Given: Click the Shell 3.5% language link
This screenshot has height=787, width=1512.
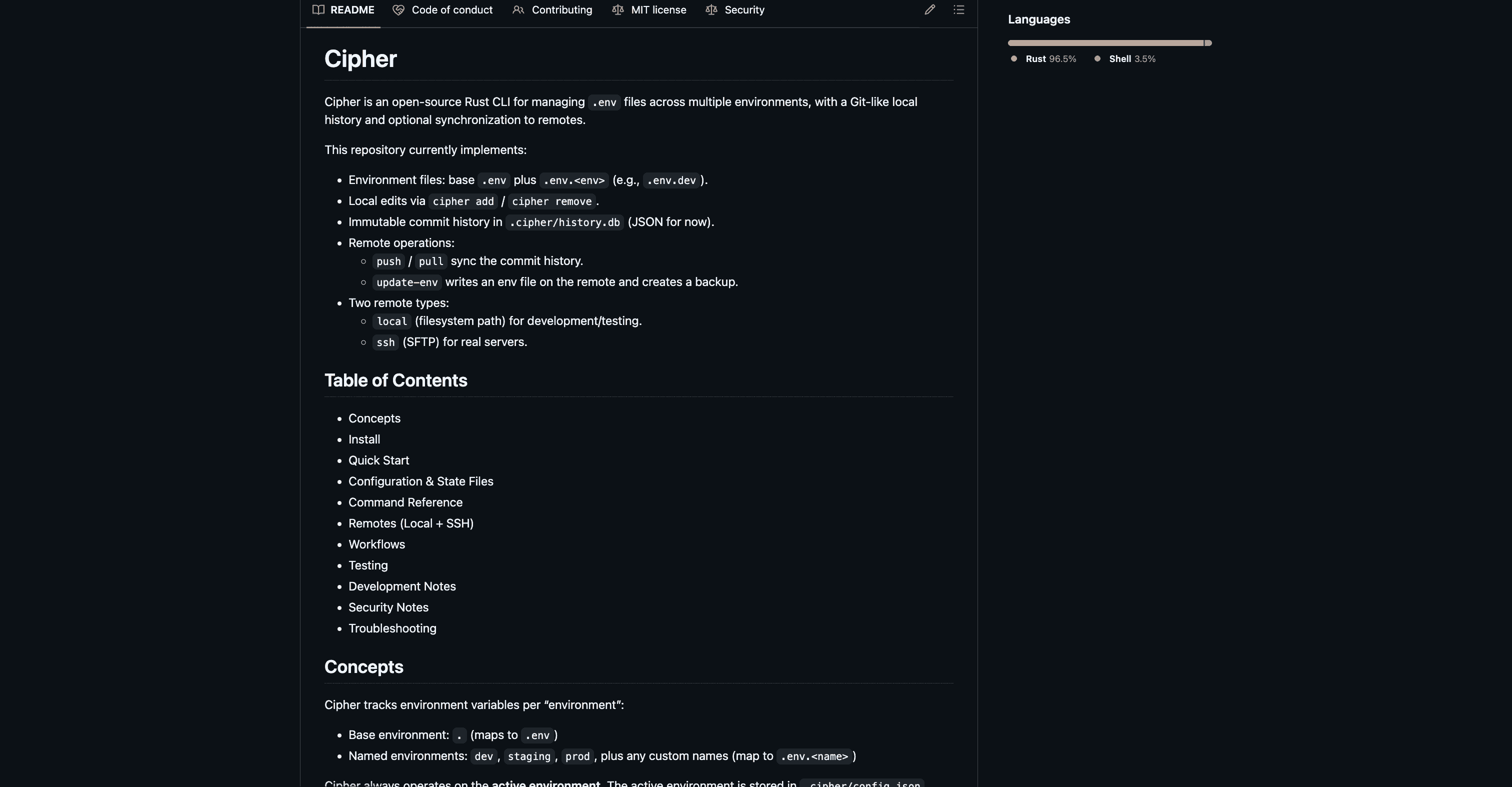Looking at the screenshot, I should (x=1131, y=59).
